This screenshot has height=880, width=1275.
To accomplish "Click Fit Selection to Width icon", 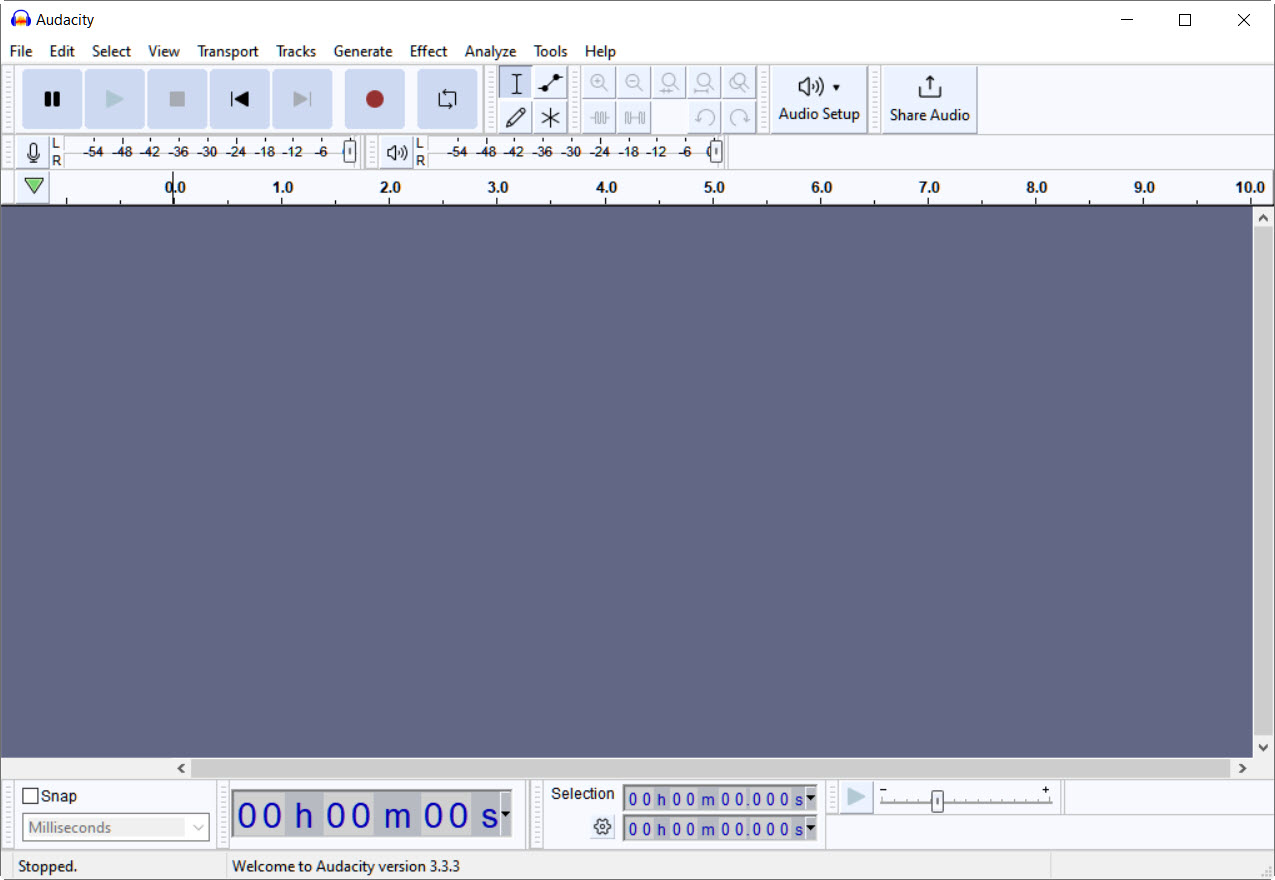I will coord(669,83).
